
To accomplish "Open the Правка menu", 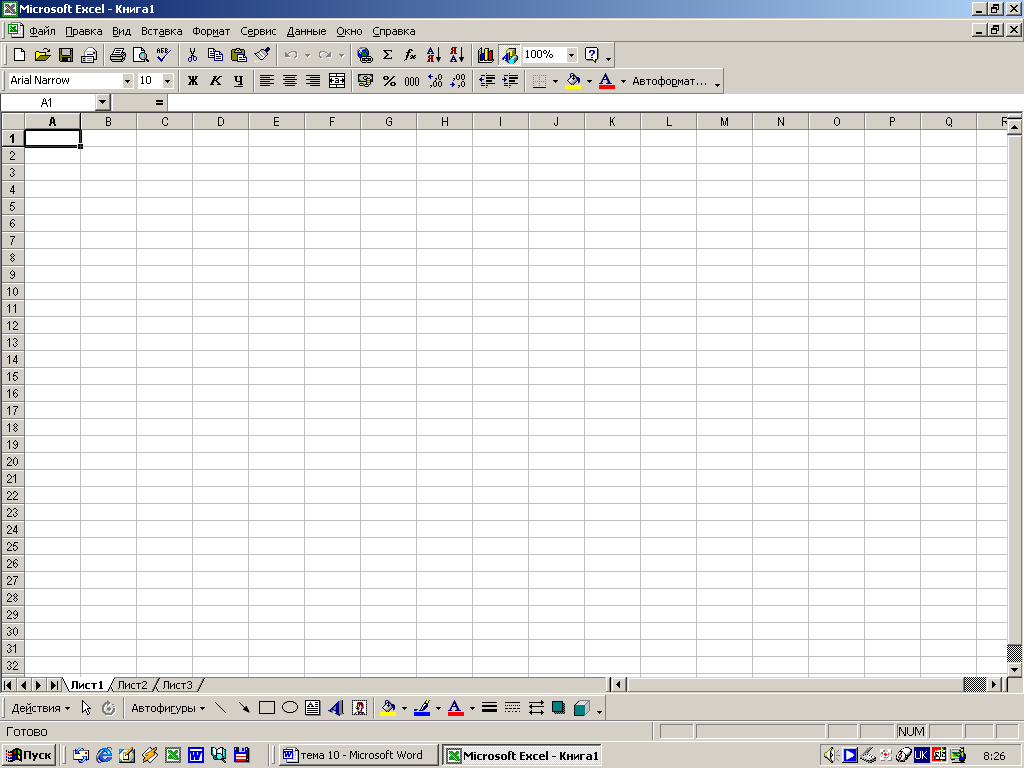I will click(84, 31).
